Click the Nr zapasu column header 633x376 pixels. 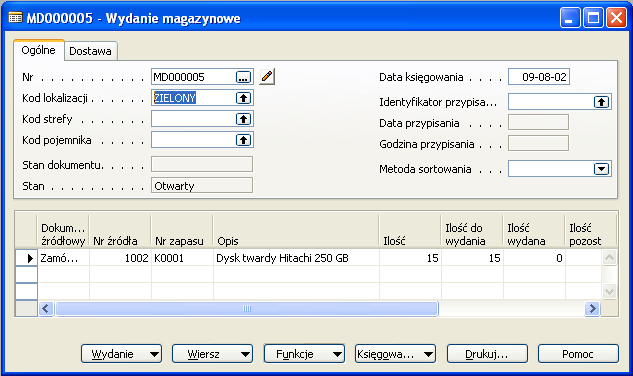point(182,231)
